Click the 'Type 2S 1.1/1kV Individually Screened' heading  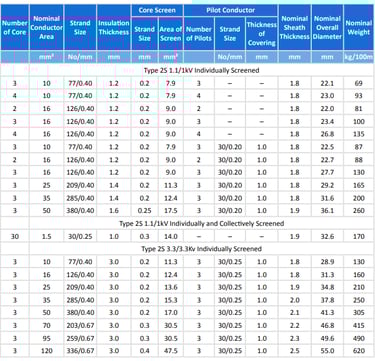point(201,70)
